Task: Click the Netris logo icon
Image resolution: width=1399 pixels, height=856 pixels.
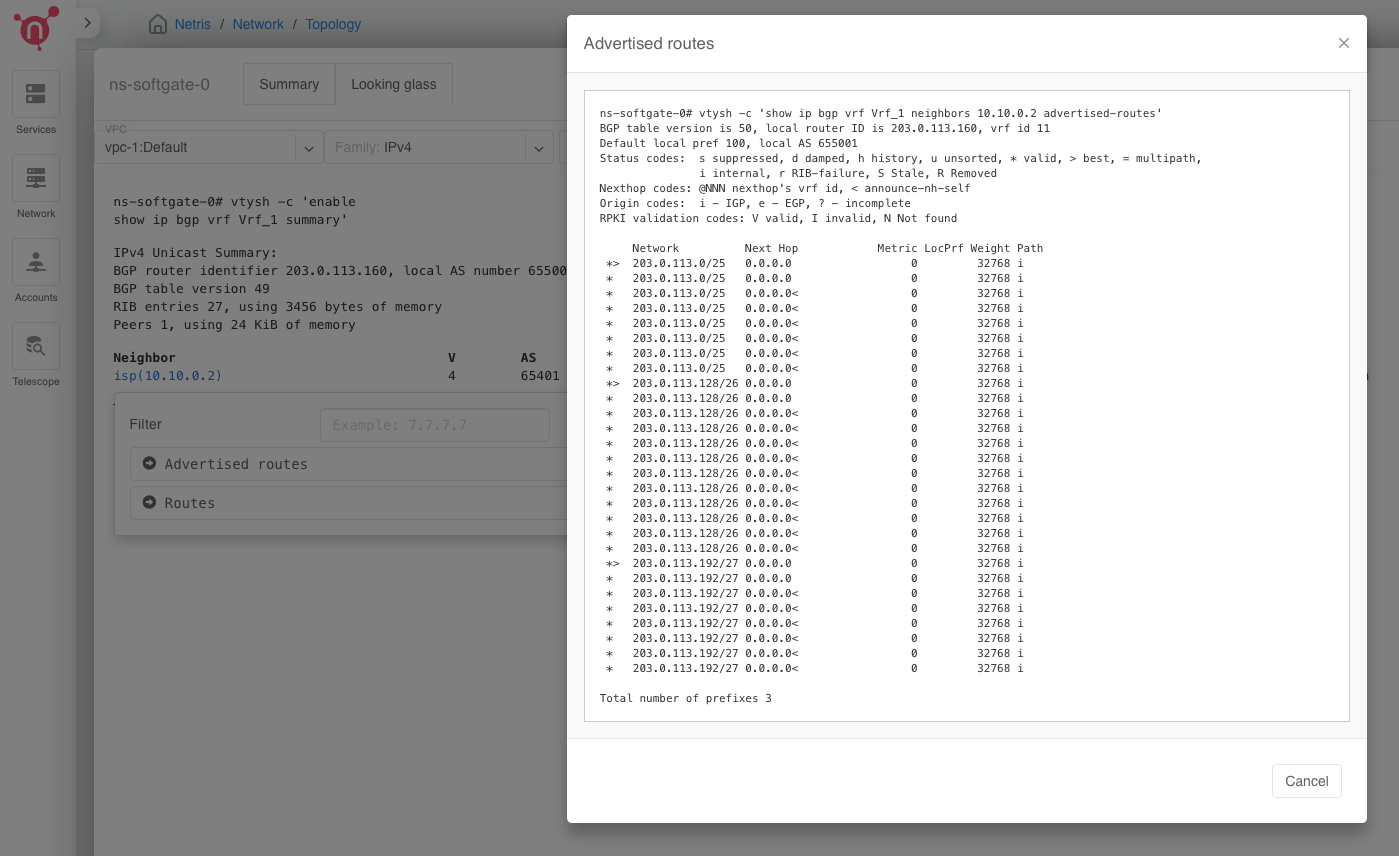Action: click(x=36, y=28)
